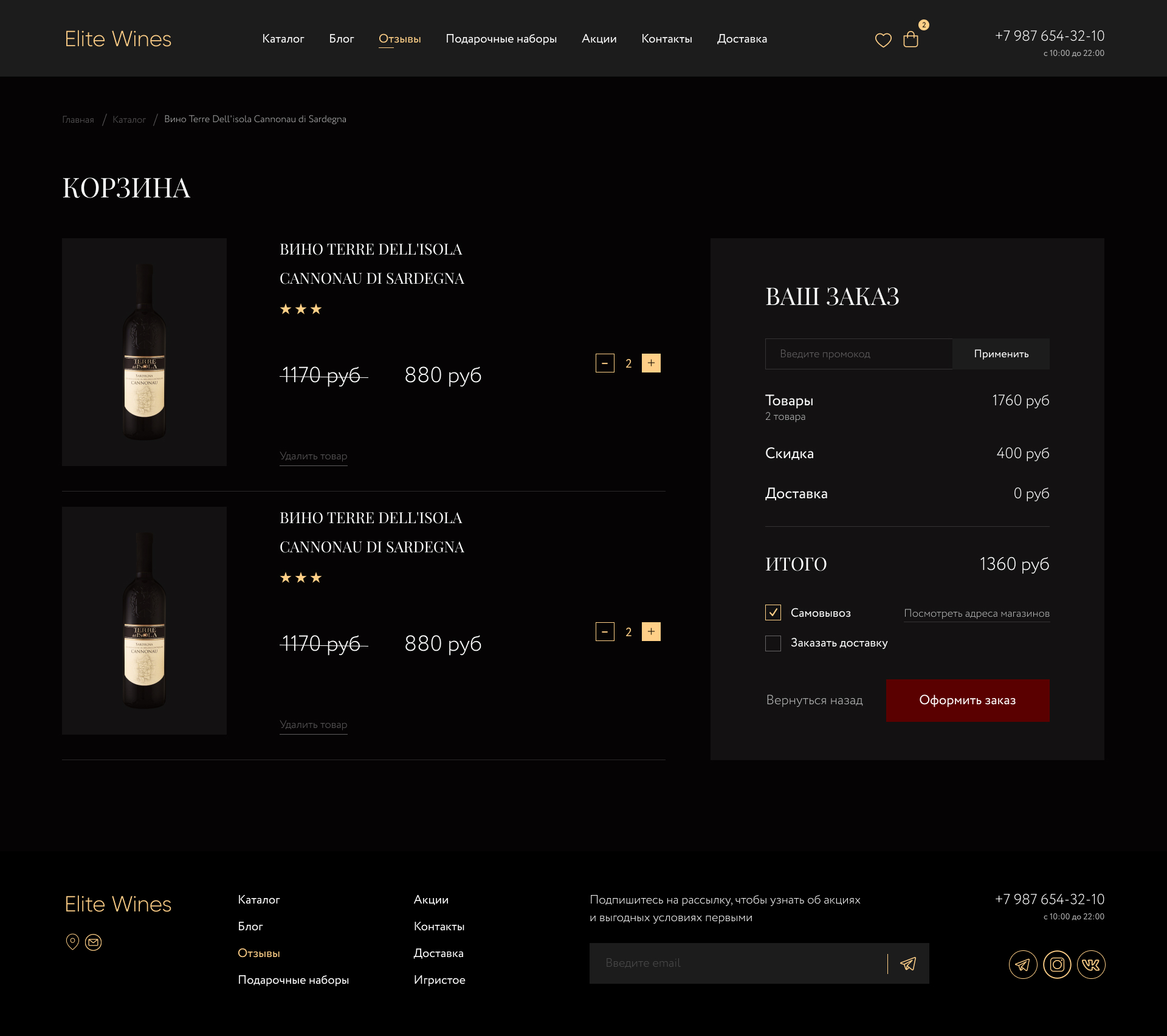
Task: Open the shopping bag cart icon
Action: click(x=911, y=39)
